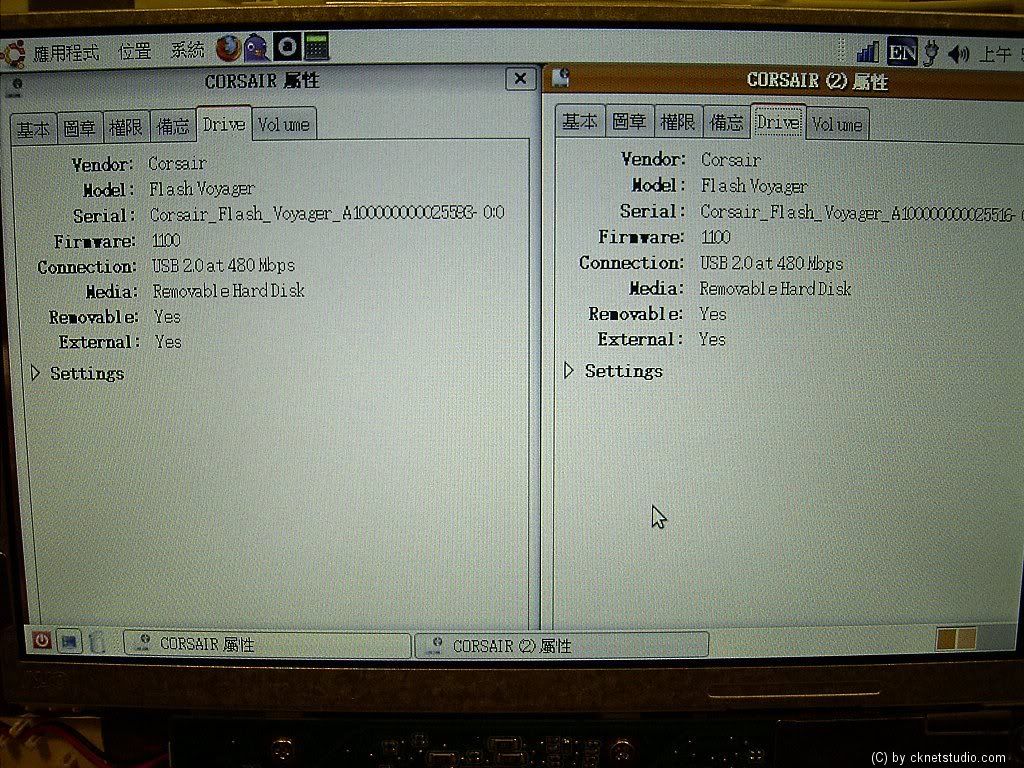This screenshot has height=768, width=1024.
Task: Open the 系統 menu
Action: click(x=187, y=50)
